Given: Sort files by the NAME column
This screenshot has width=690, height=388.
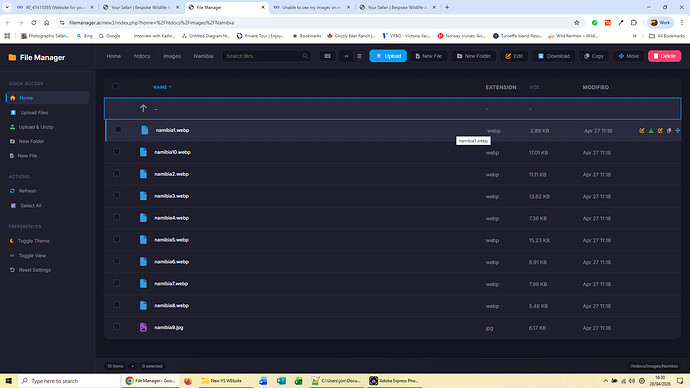Looking at the screenshot, I should pyautogui.click(x=162, y=87).
